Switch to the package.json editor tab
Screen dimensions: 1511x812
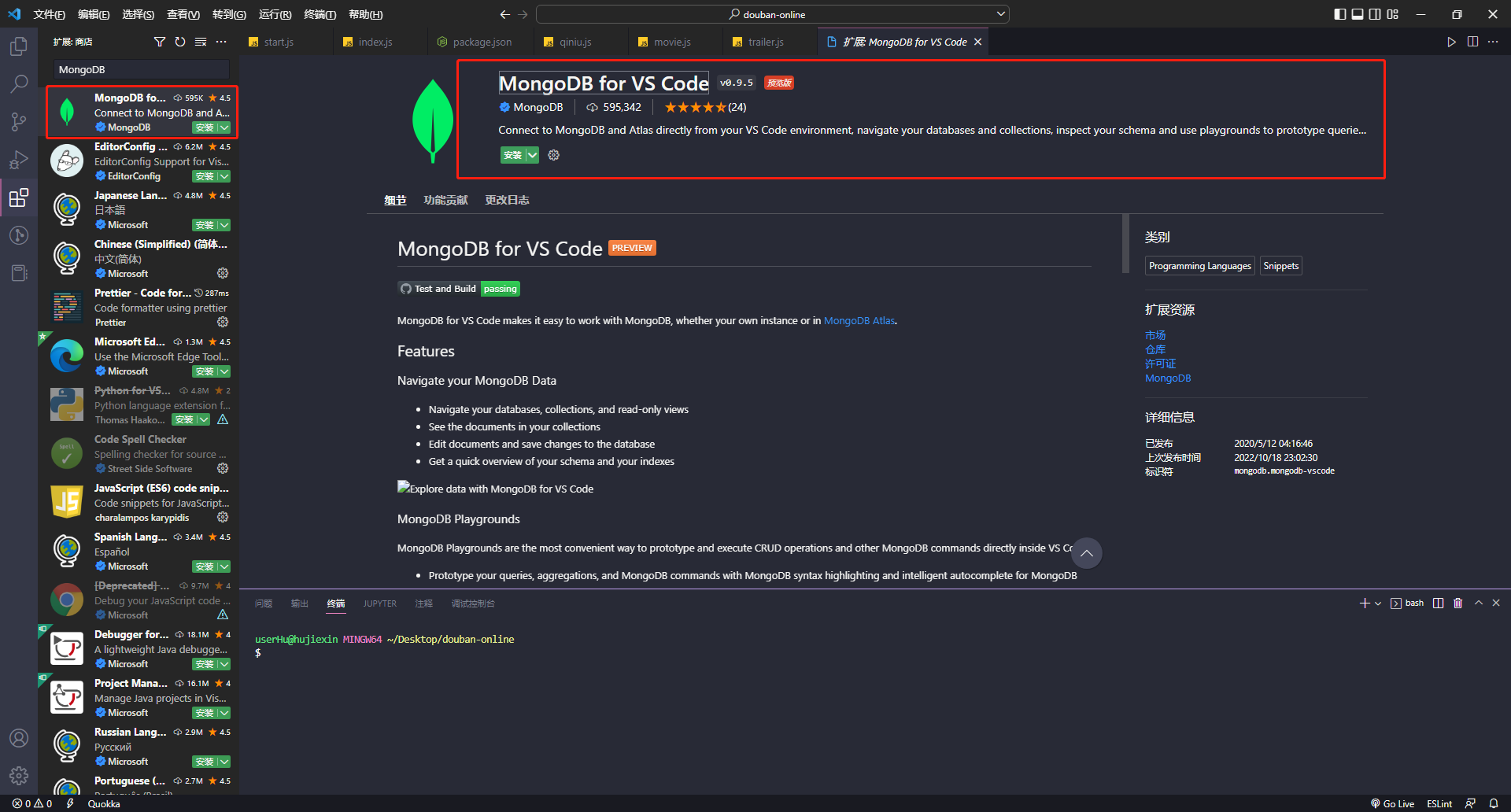point(482,42)
